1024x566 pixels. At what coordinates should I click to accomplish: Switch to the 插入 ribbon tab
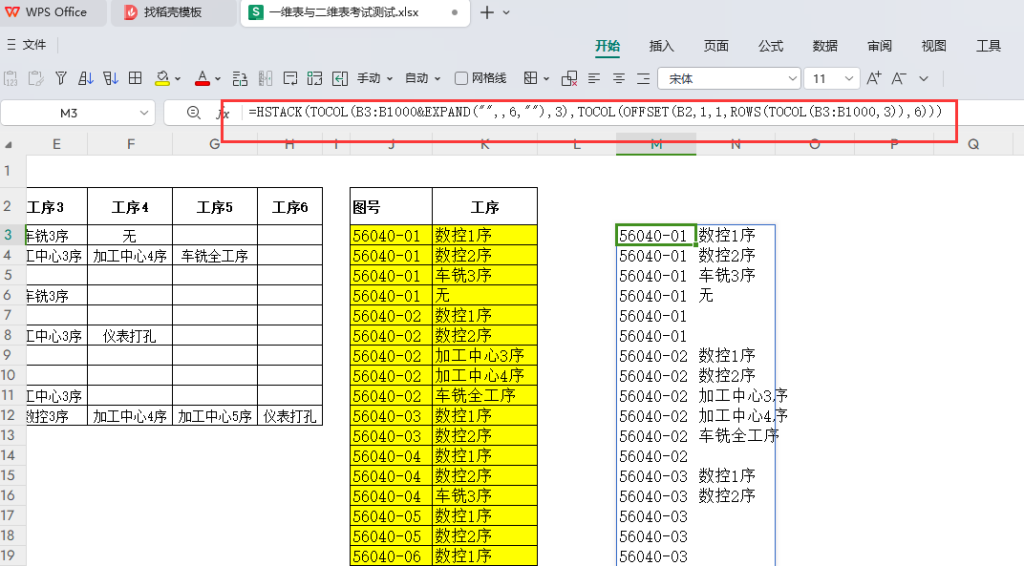point(662,46)
